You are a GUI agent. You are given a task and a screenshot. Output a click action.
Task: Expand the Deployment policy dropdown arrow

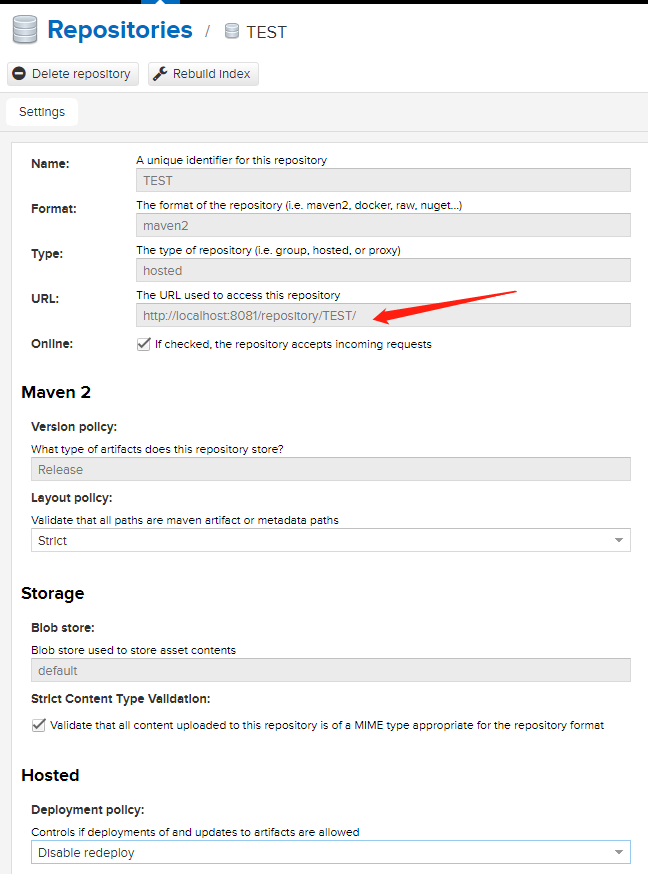[x=618, y=853]
